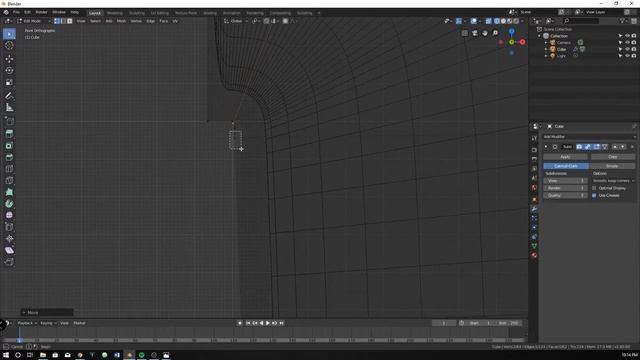Click the green Y axis gizmo handle
Image resolution: width=640 pixels, height=360 pixels.
[511, 42]
